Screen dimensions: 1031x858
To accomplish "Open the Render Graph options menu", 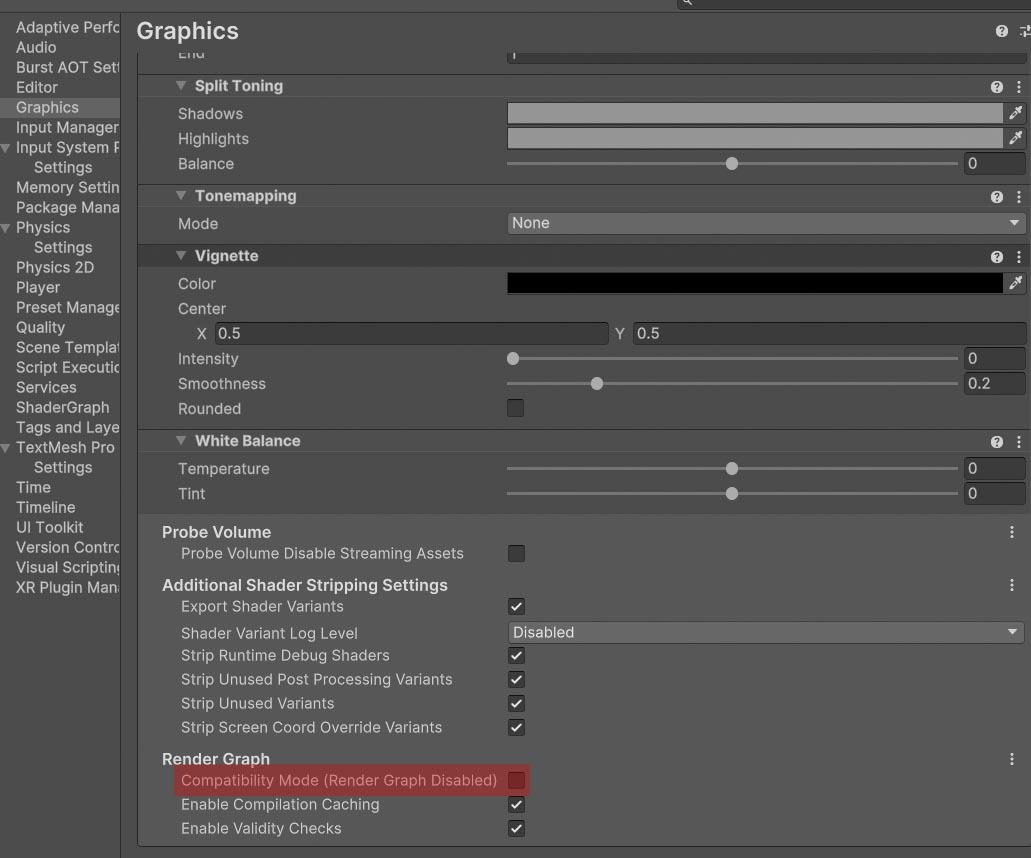I will [1012, 760].
